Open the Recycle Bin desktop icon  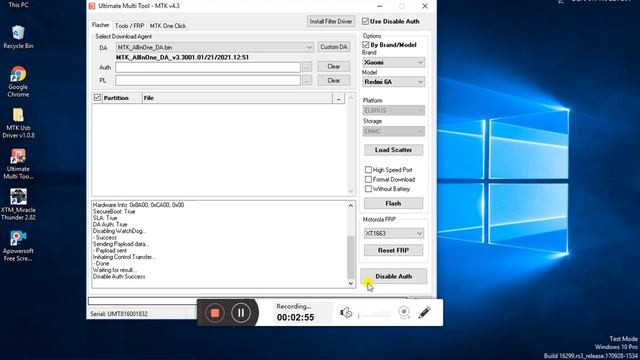click(18, 37)
